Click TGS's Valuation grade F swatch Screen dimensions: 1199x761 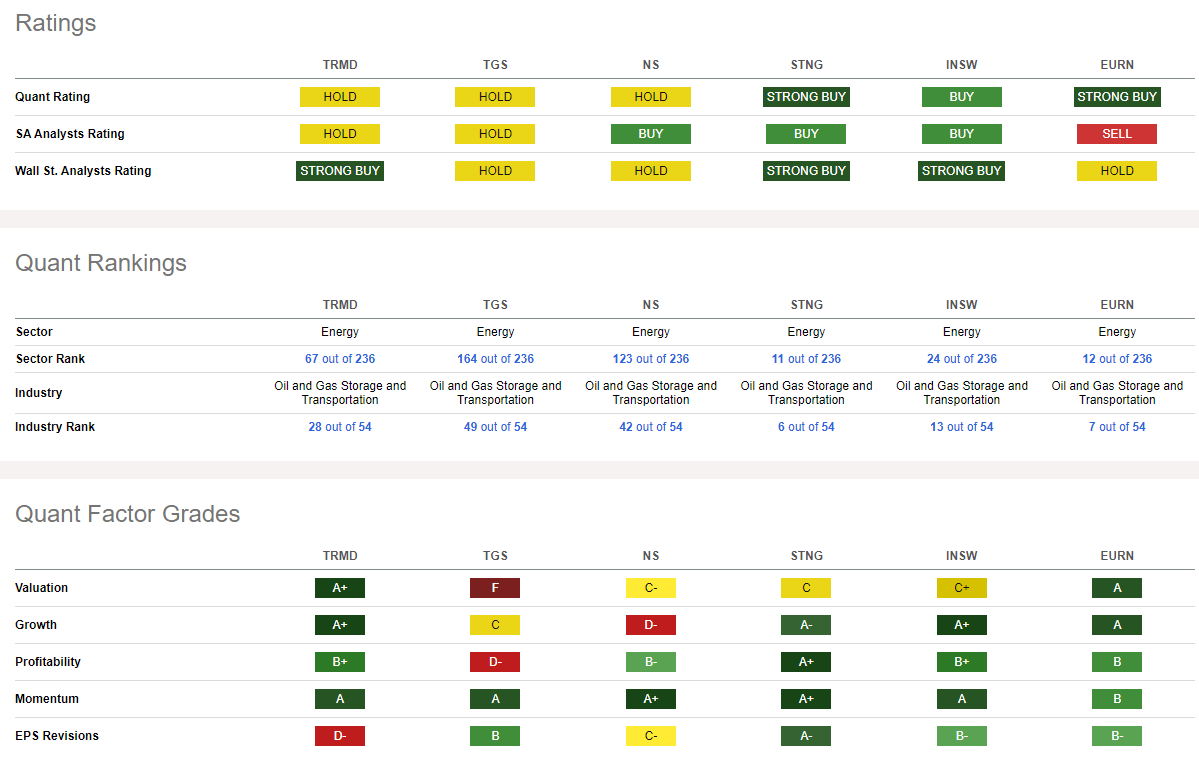click(x=495, y=588)
